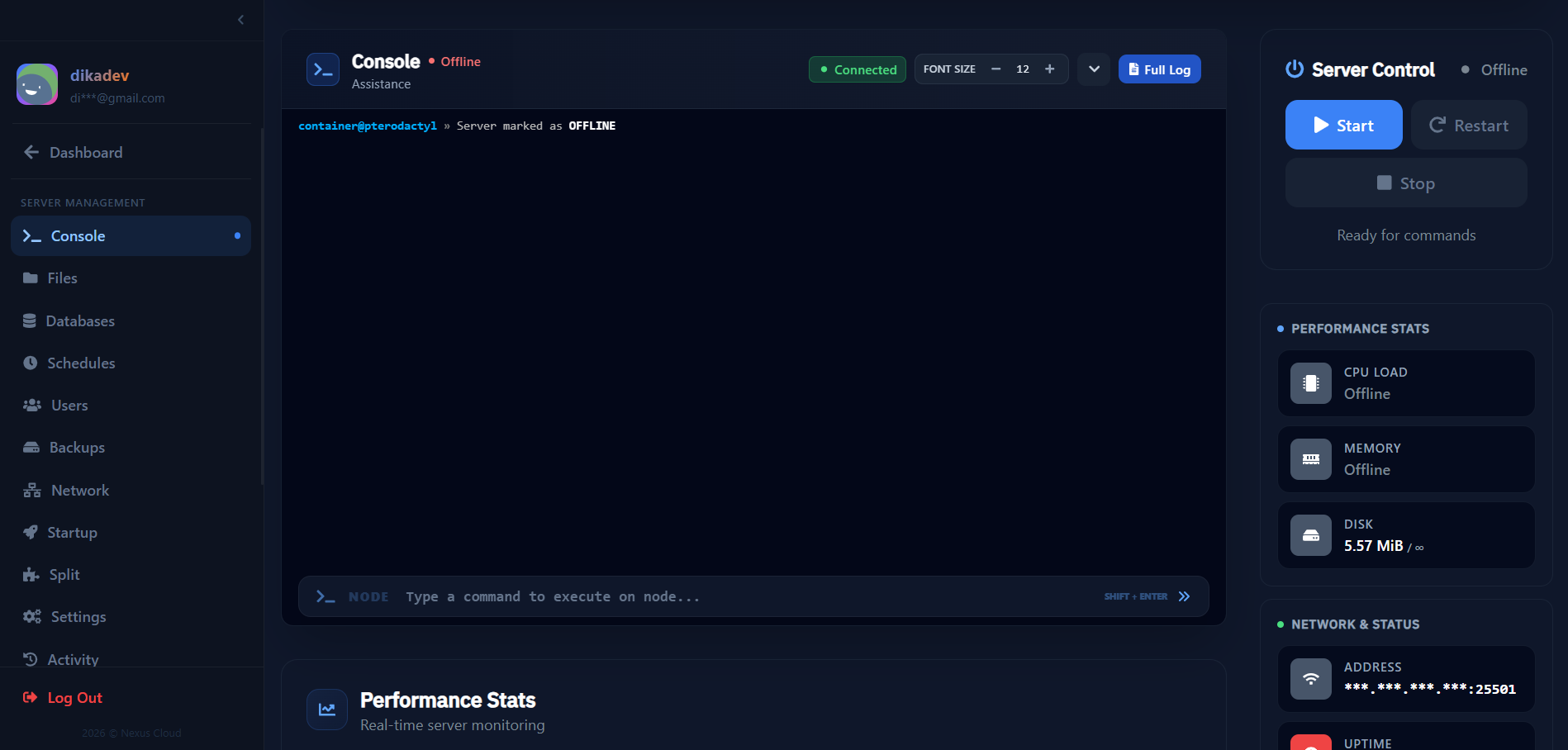Click the Connected status badge

858,69
